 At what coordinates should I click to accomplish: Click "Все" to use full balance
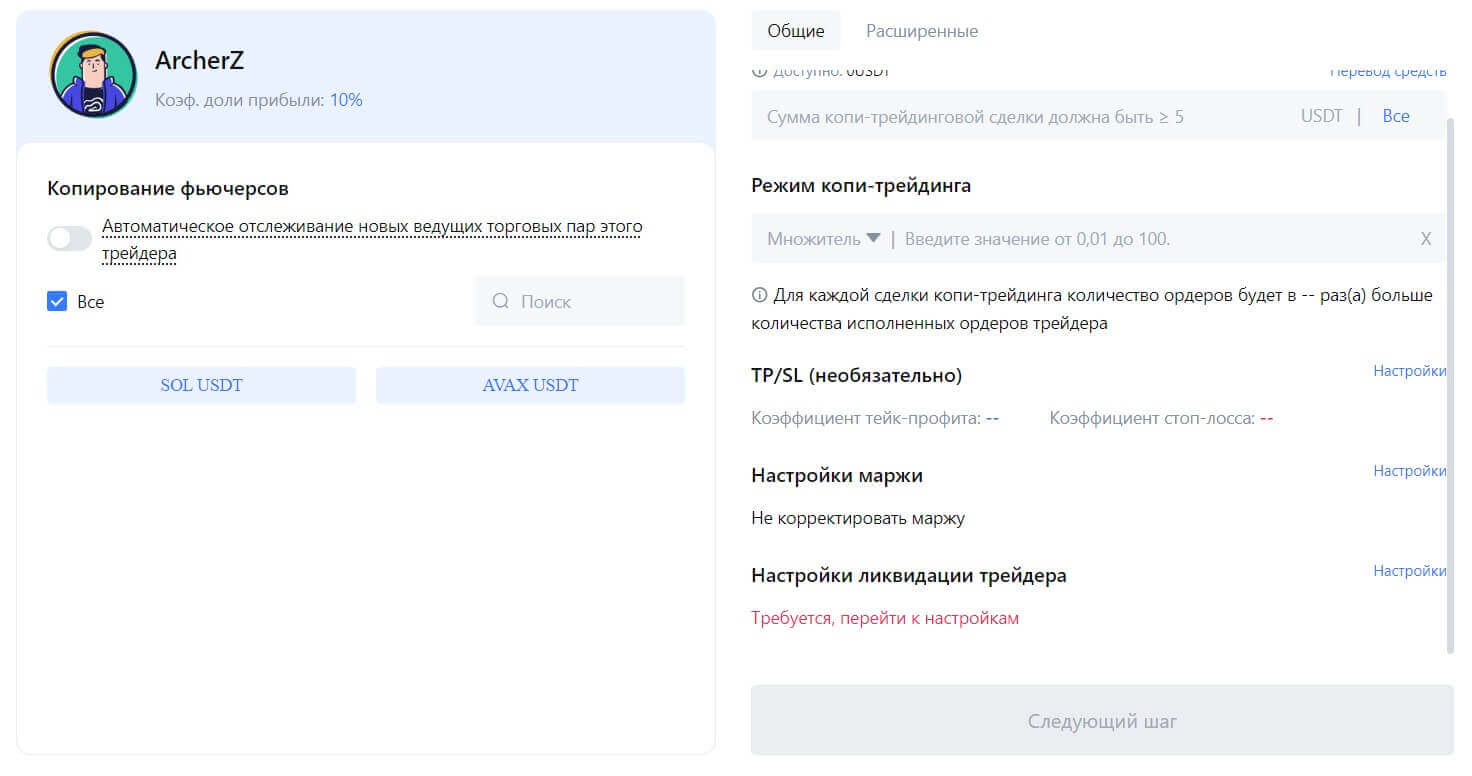click(x=1396, y=116)
